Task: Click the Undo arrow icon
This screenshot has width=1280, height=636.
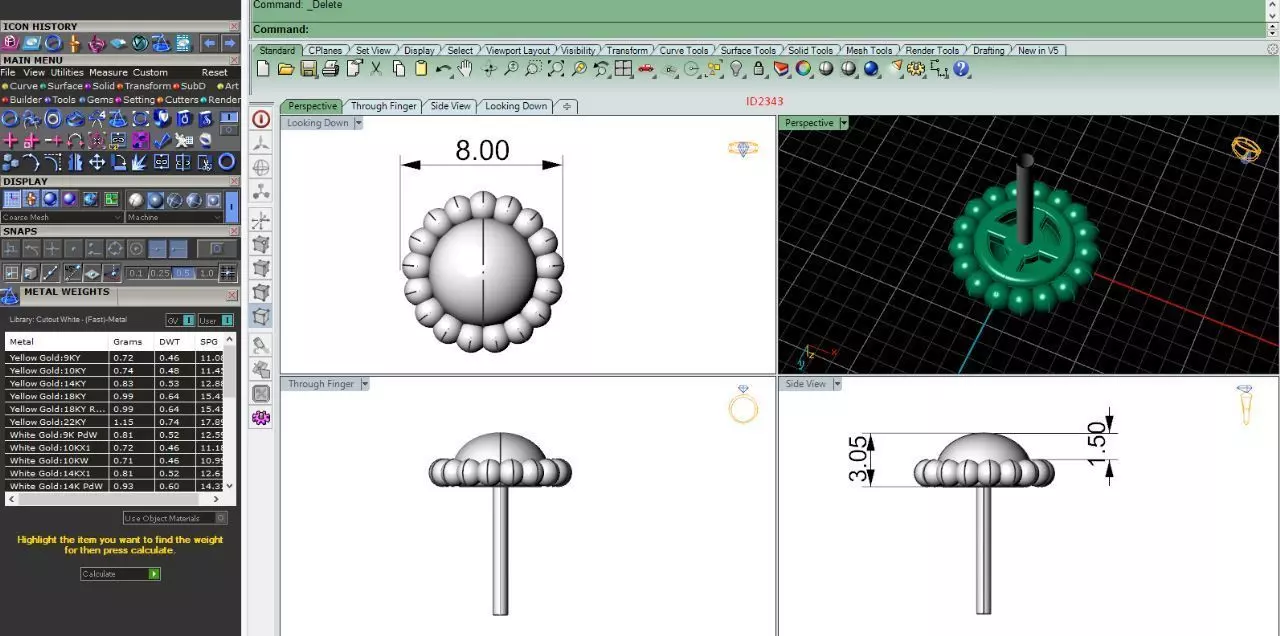Action: pos(443,69)
